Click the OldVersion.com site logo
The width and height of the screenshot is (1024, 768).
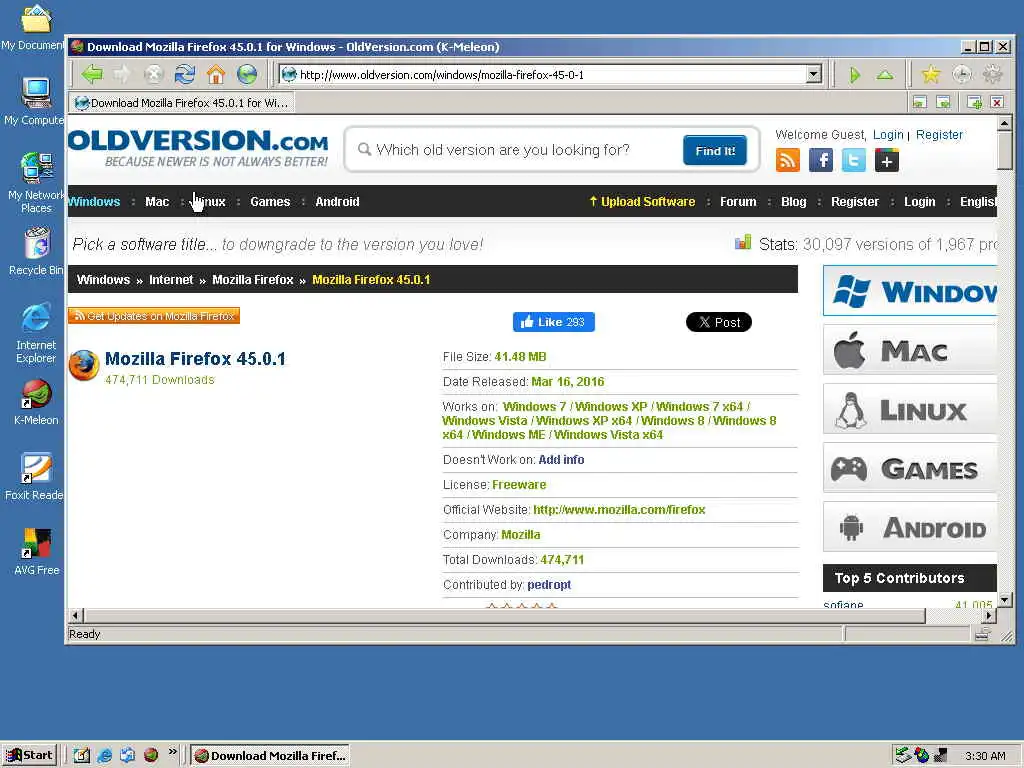pyautogui.click(x=198, y=149)
